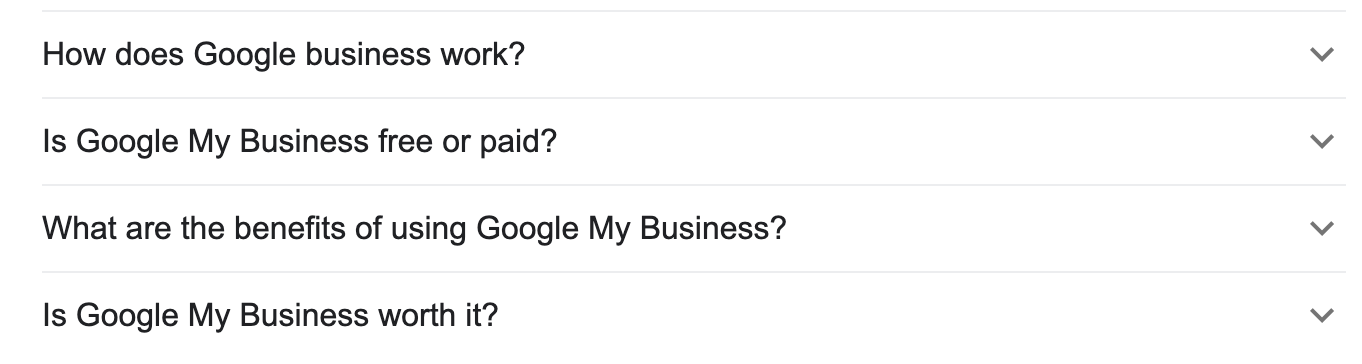The height and width of the screenshot is (364, 1362).
Task: Expand "What are the benefits of using Google My Business?"
Action: coord(694,229)
